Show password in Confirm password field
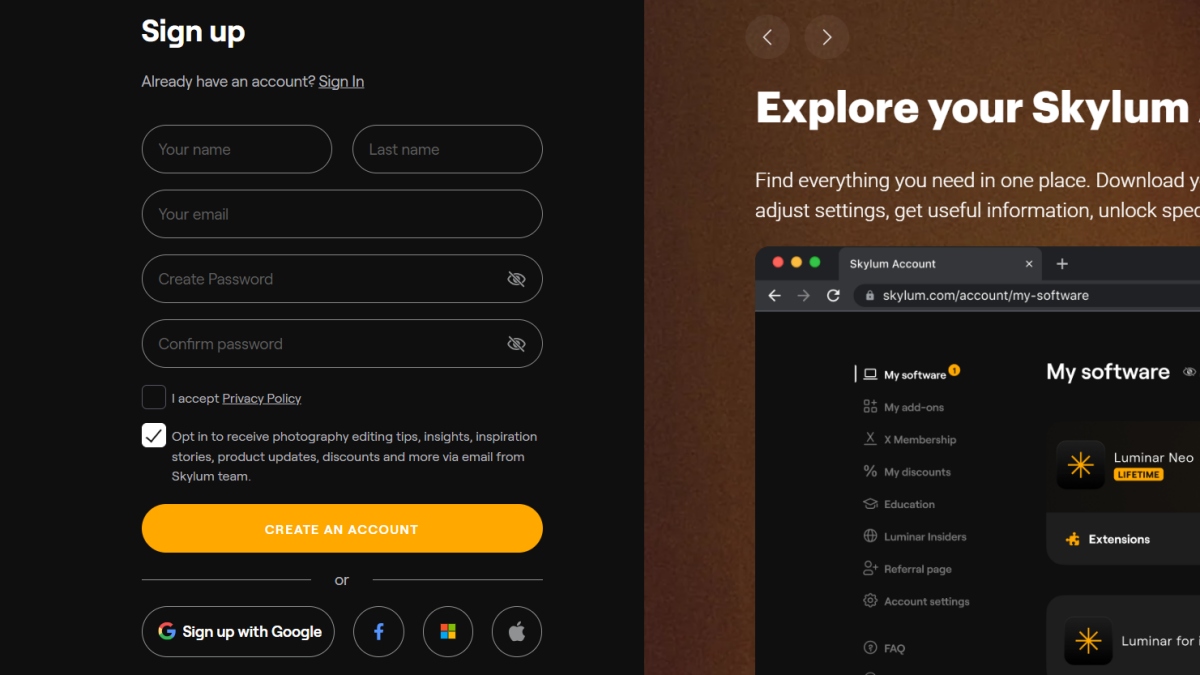This screenshot has height=675, width=1200. (516, 344)
